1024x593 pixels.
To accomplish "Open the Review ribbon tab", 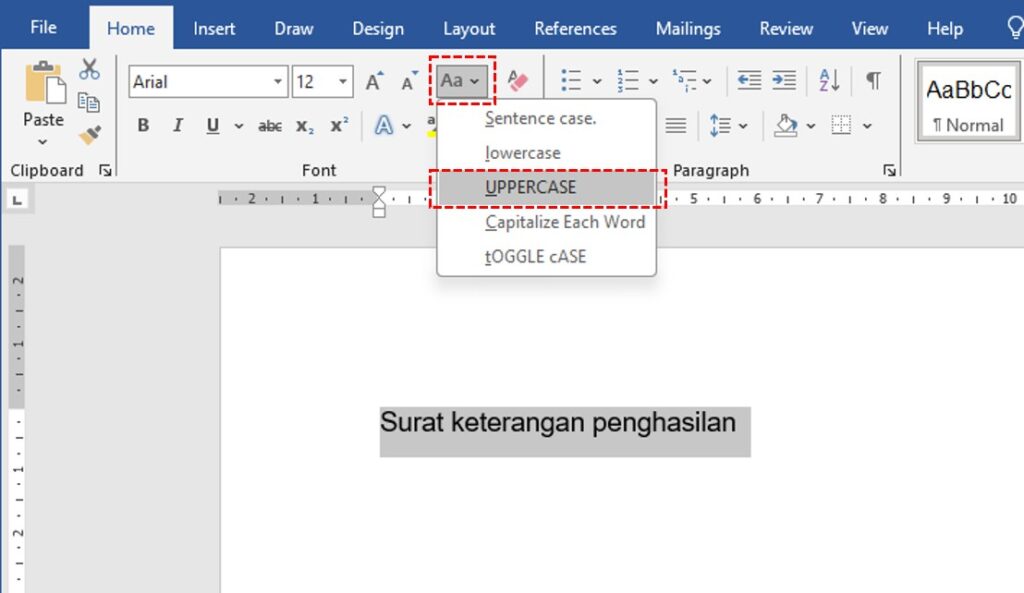I will pyautogui.click(x=785, y=28).
